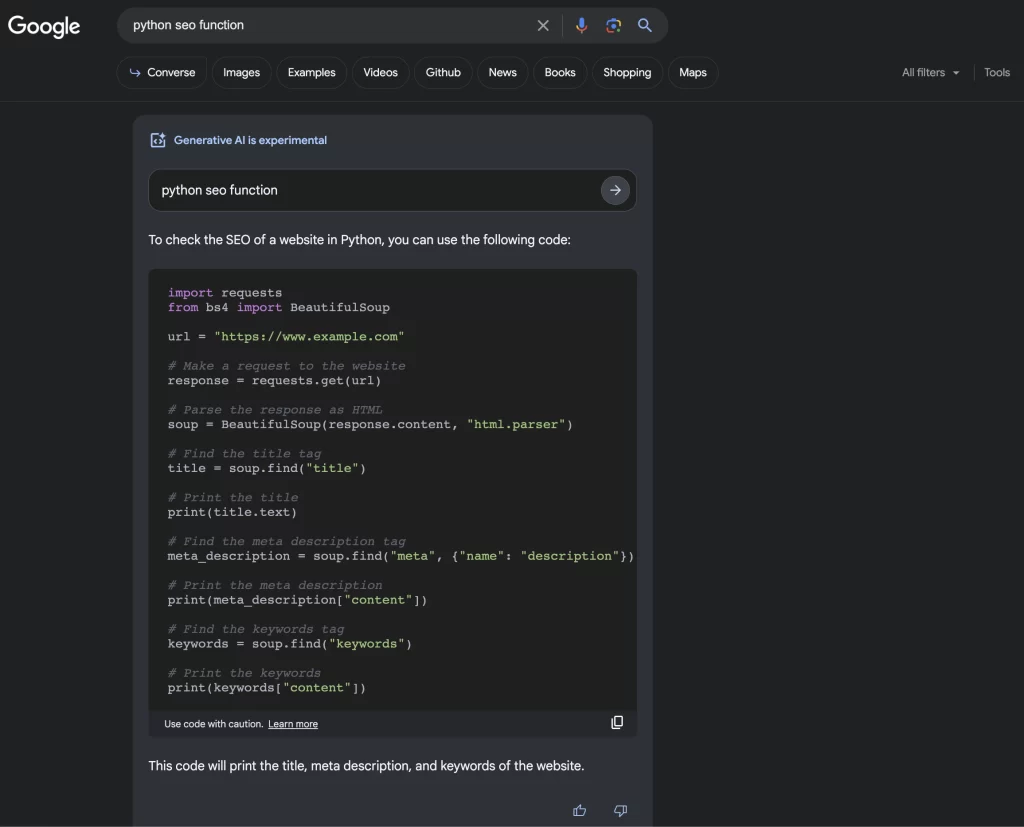
Task: Open the Images search tab
Action: (241, 72)
